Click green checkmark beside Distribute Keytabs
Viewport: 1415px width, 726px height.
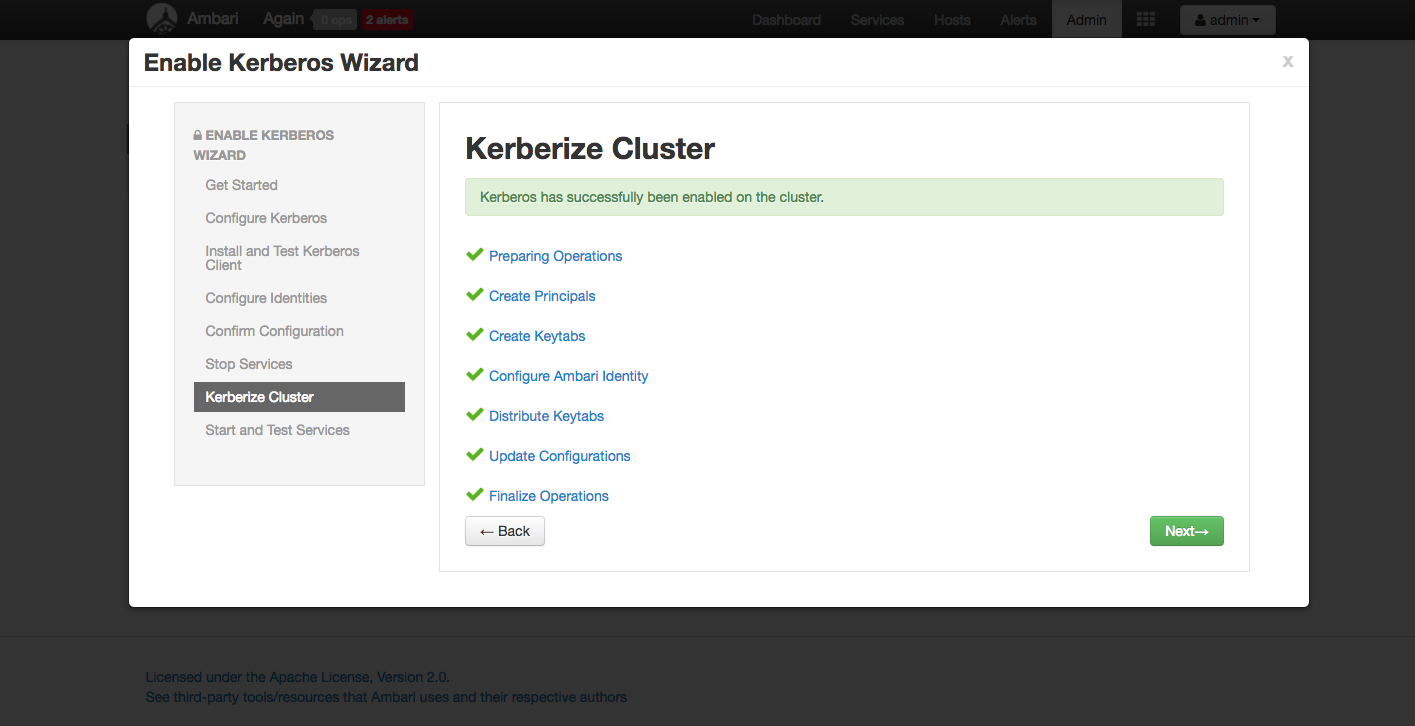coord(474,414)
